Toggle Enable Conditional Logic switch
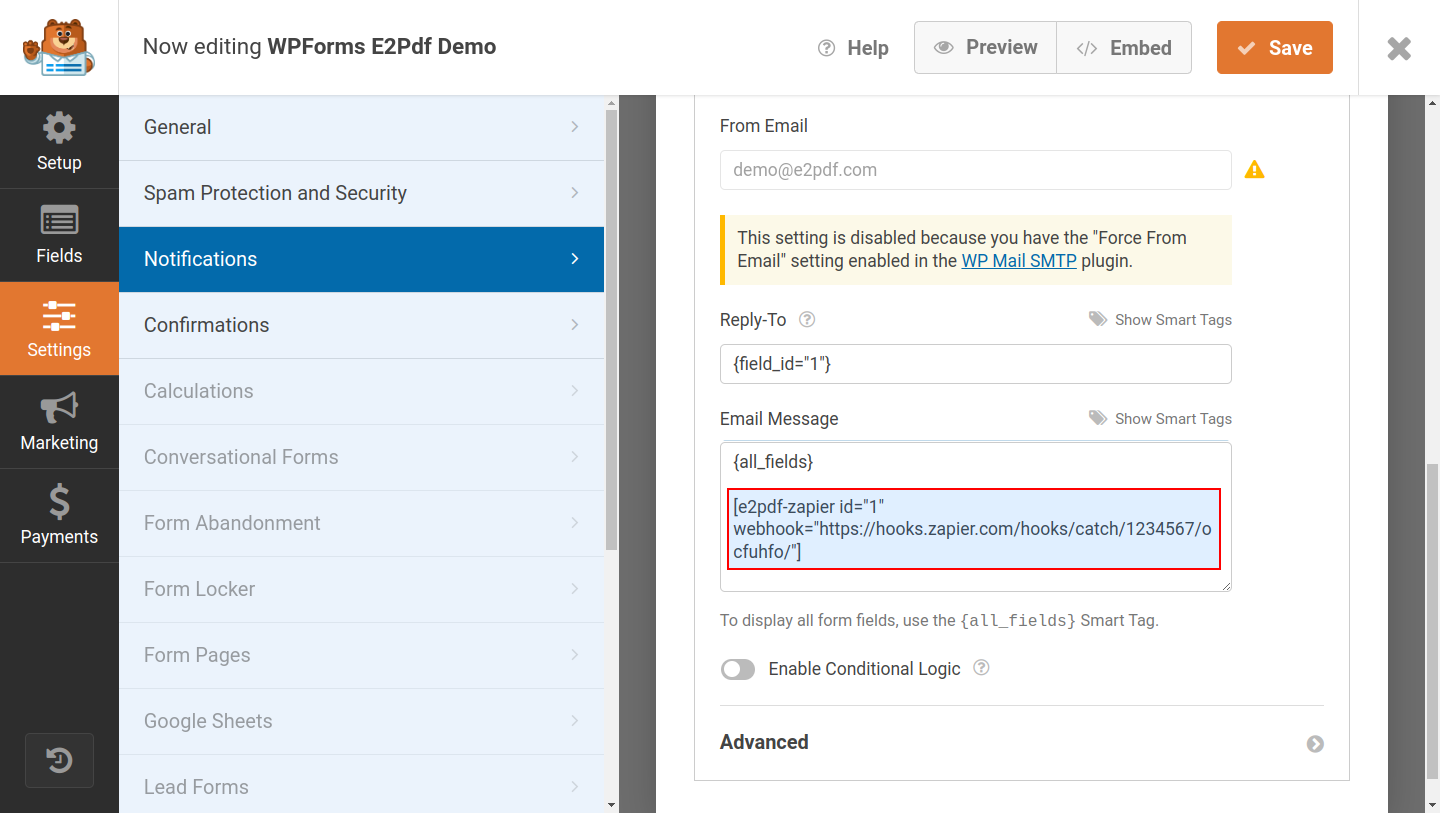This screenshot has width=1440, height=813. click(x=738, y=669)
